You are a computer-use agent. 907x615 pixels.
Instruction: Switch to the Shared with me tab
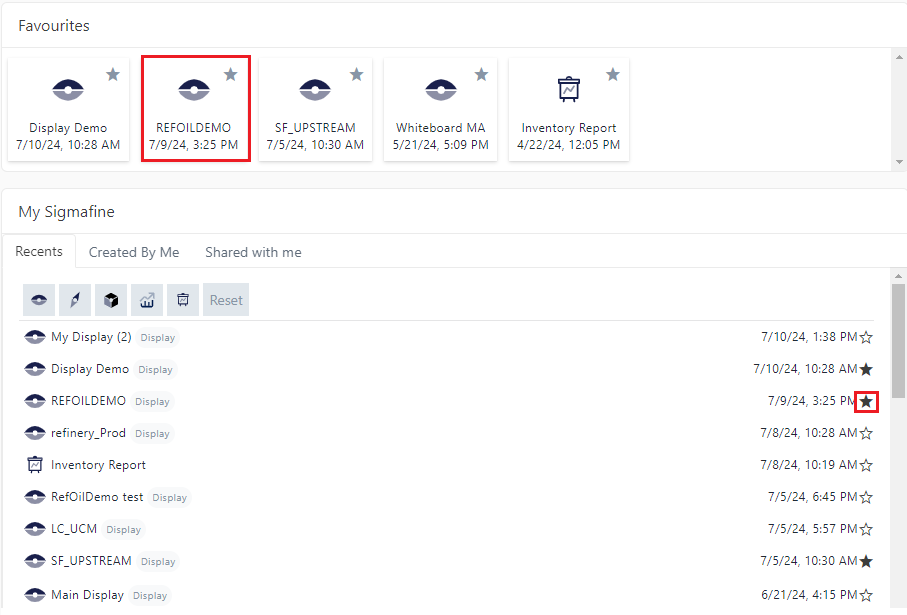pyautogui.click(x=253, y=252)
